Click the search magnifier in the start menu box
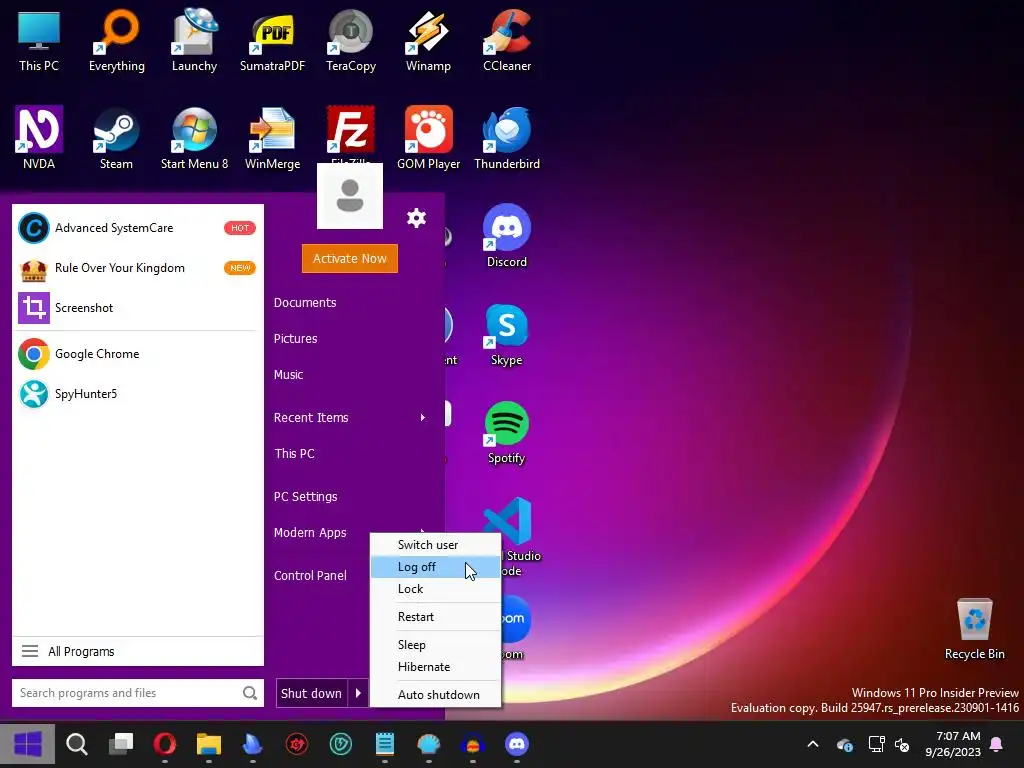1024x768 pixels. click(249, 693)
